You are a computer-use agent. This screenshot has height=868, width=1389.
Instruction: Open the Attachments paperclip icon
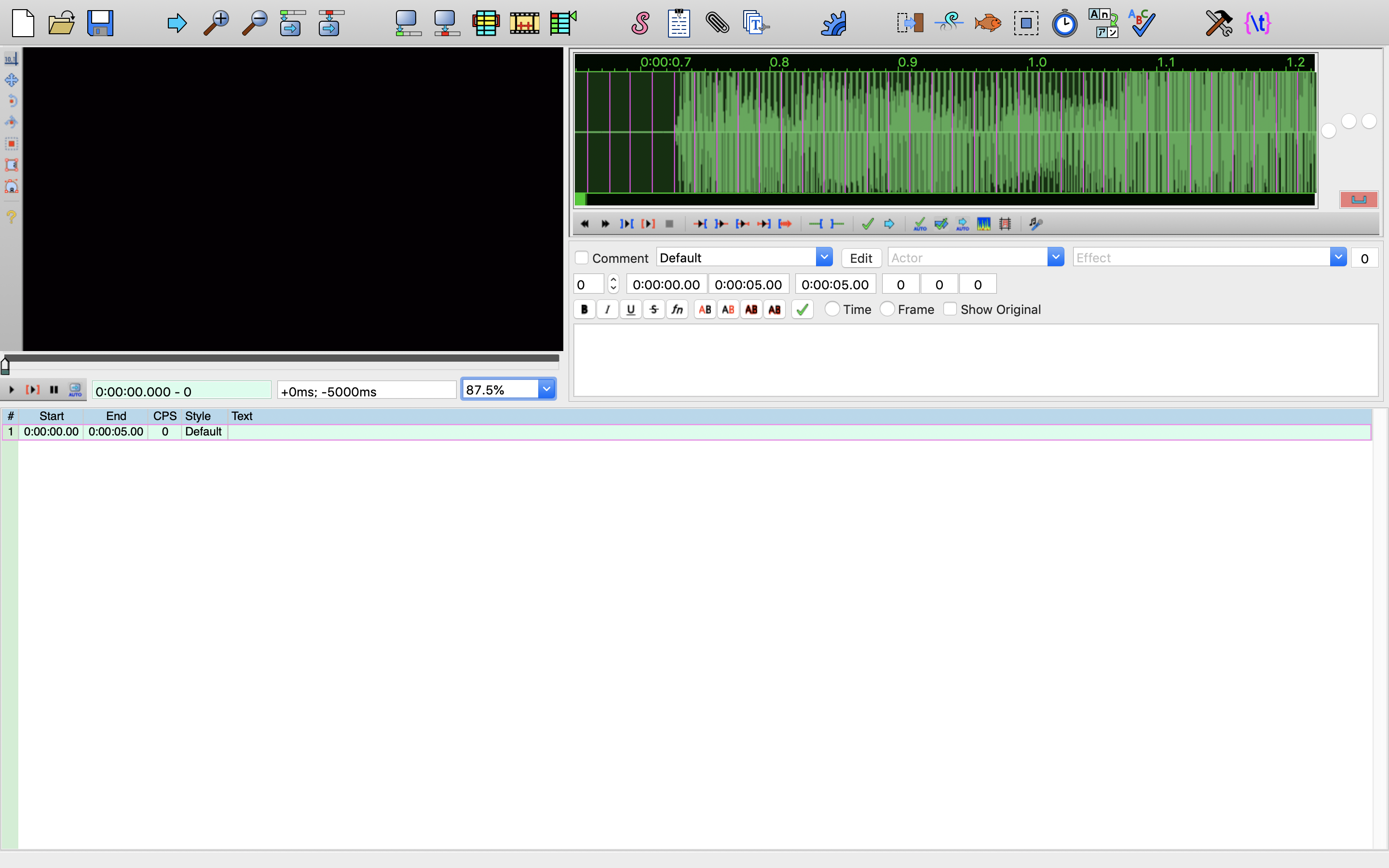pyautogui.click(x=718, y=24)
